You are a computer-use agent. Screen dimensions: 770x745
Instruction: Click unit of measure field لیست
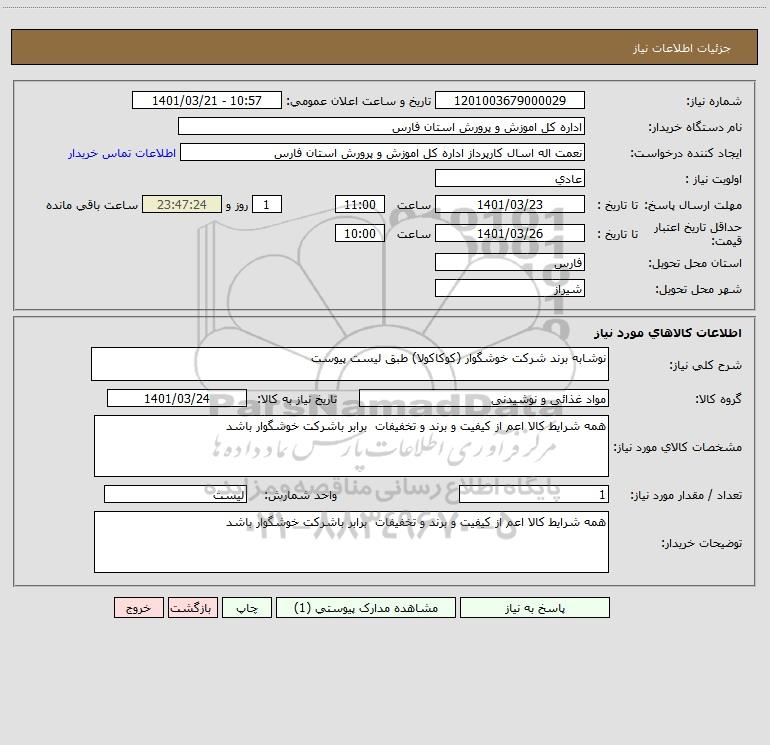coord(175,495)
